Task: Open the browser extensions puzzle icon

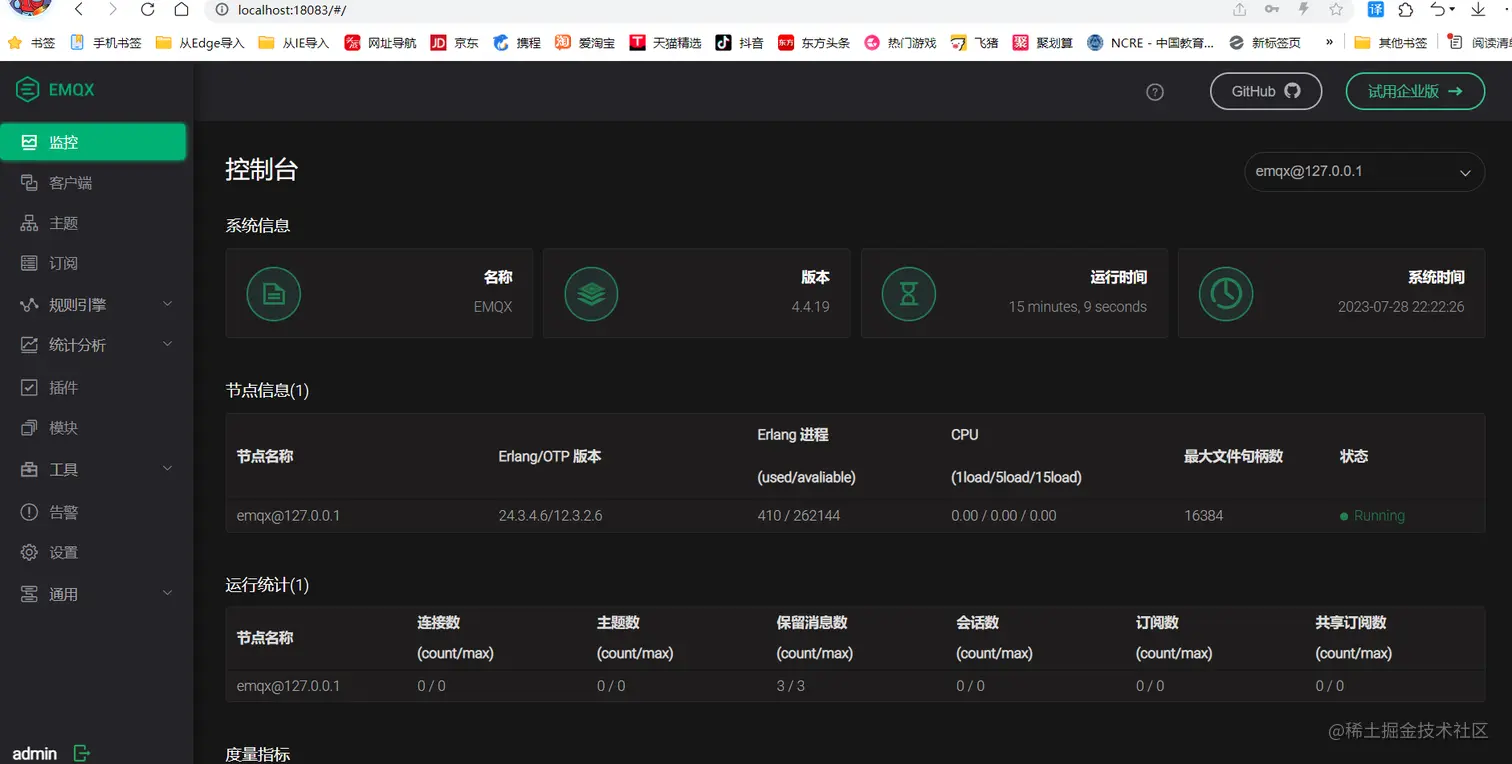Action: pyautogui.click(x=1406, y=9)
